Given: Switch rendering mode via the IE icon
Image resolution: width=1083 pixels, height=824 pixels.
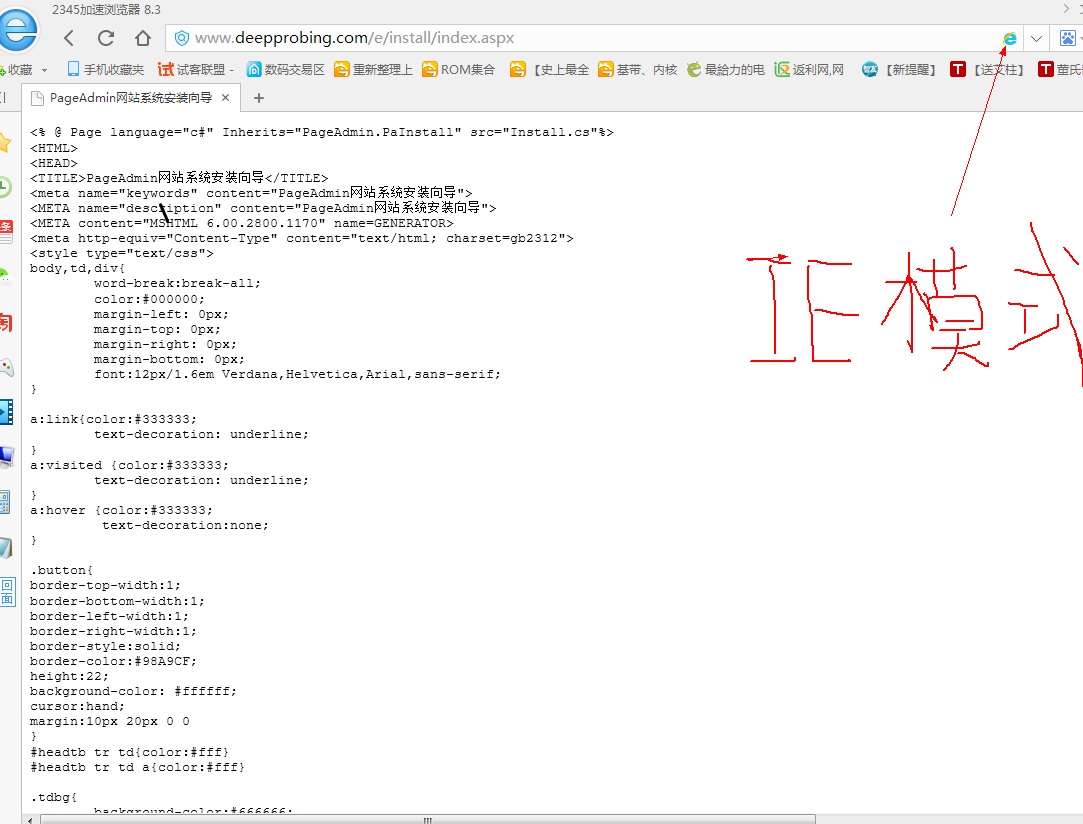Looking at the screenshot, I should [1010, 38].
